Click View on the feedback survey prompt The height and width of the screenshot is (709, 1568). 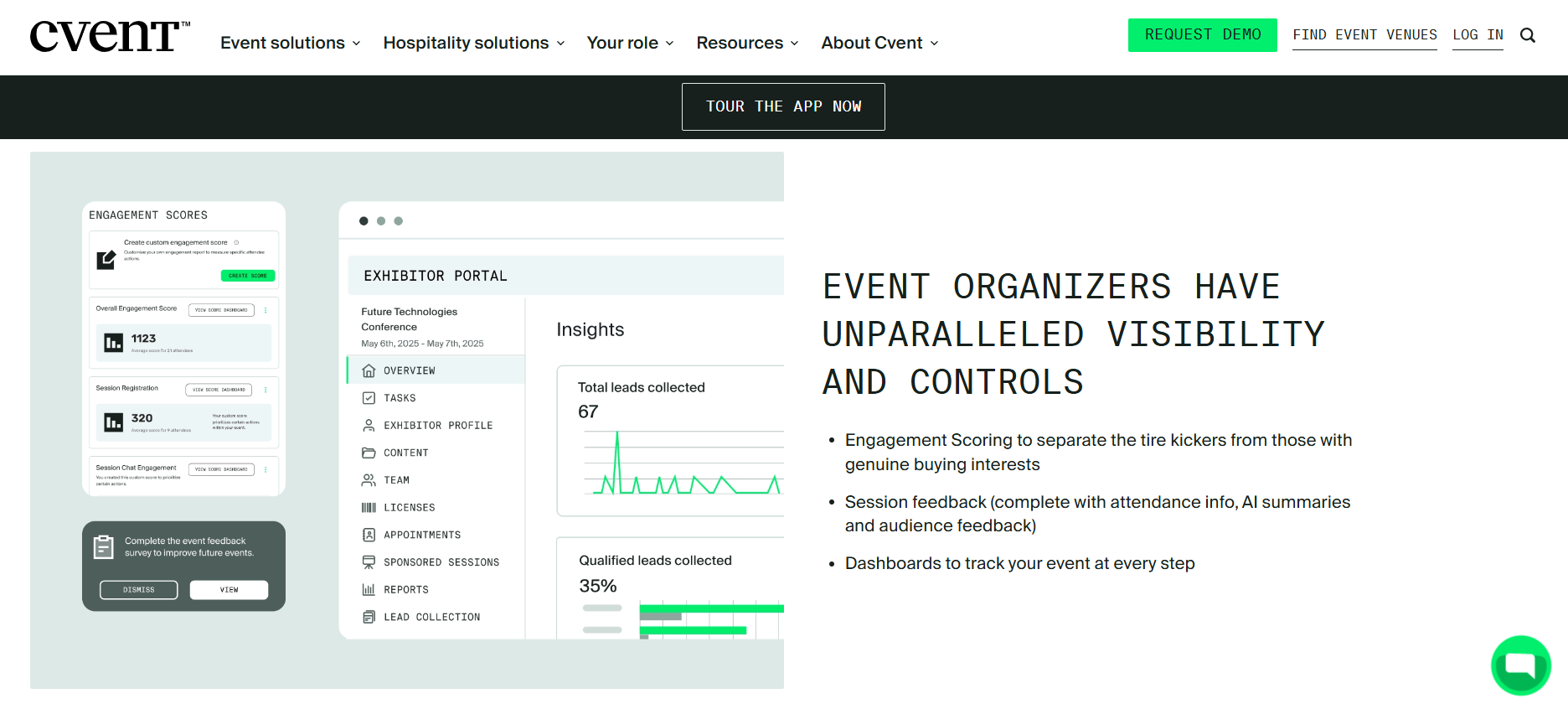point(229,590)
